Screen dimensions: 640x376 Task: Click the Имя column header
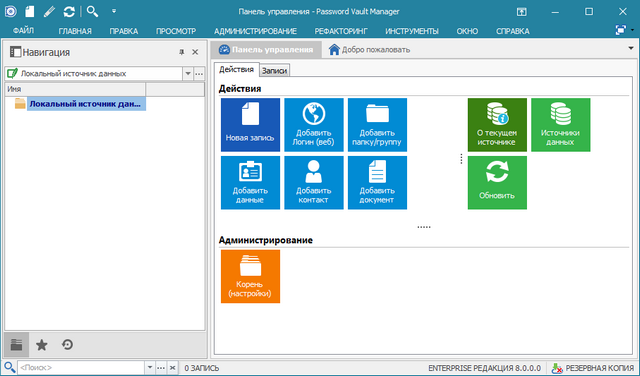coord(75,89)
